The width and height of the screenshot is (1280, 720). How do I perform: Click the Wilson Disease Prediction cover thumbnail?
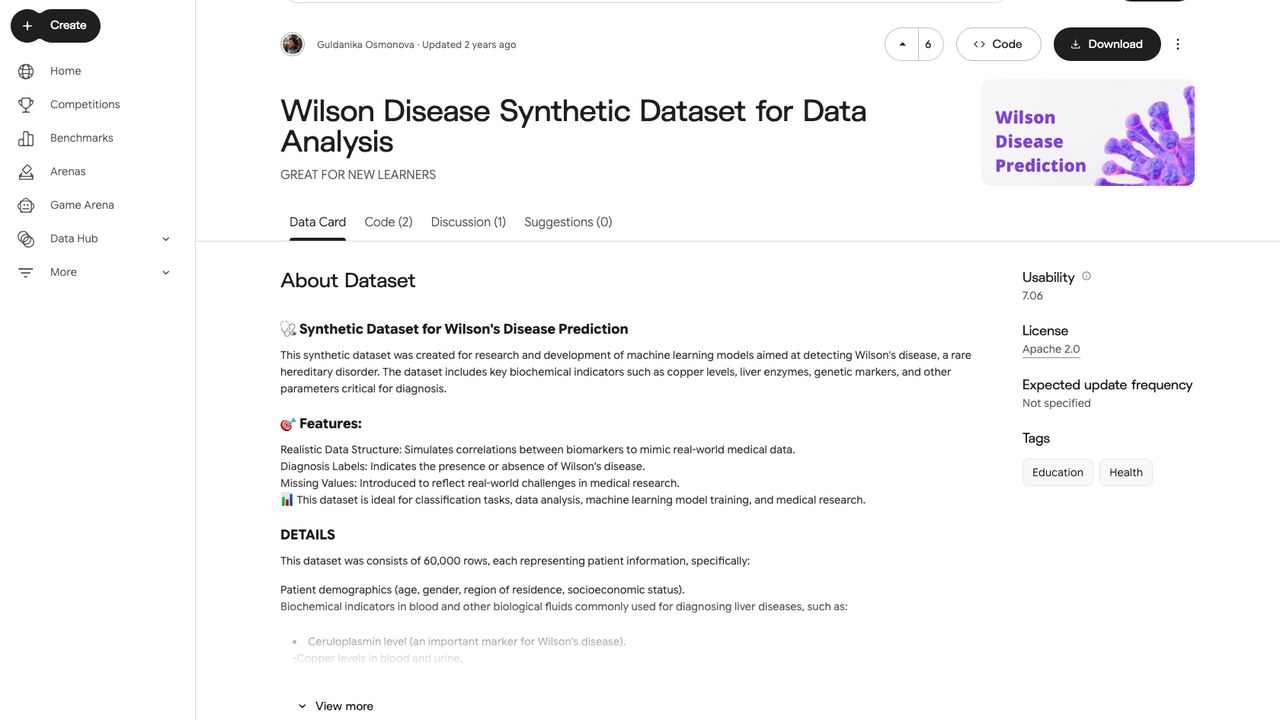1088,133
